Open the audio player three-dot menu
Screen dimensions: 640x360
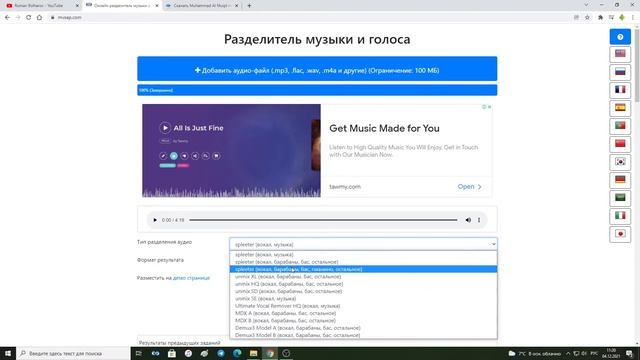[x=479, y=220]
